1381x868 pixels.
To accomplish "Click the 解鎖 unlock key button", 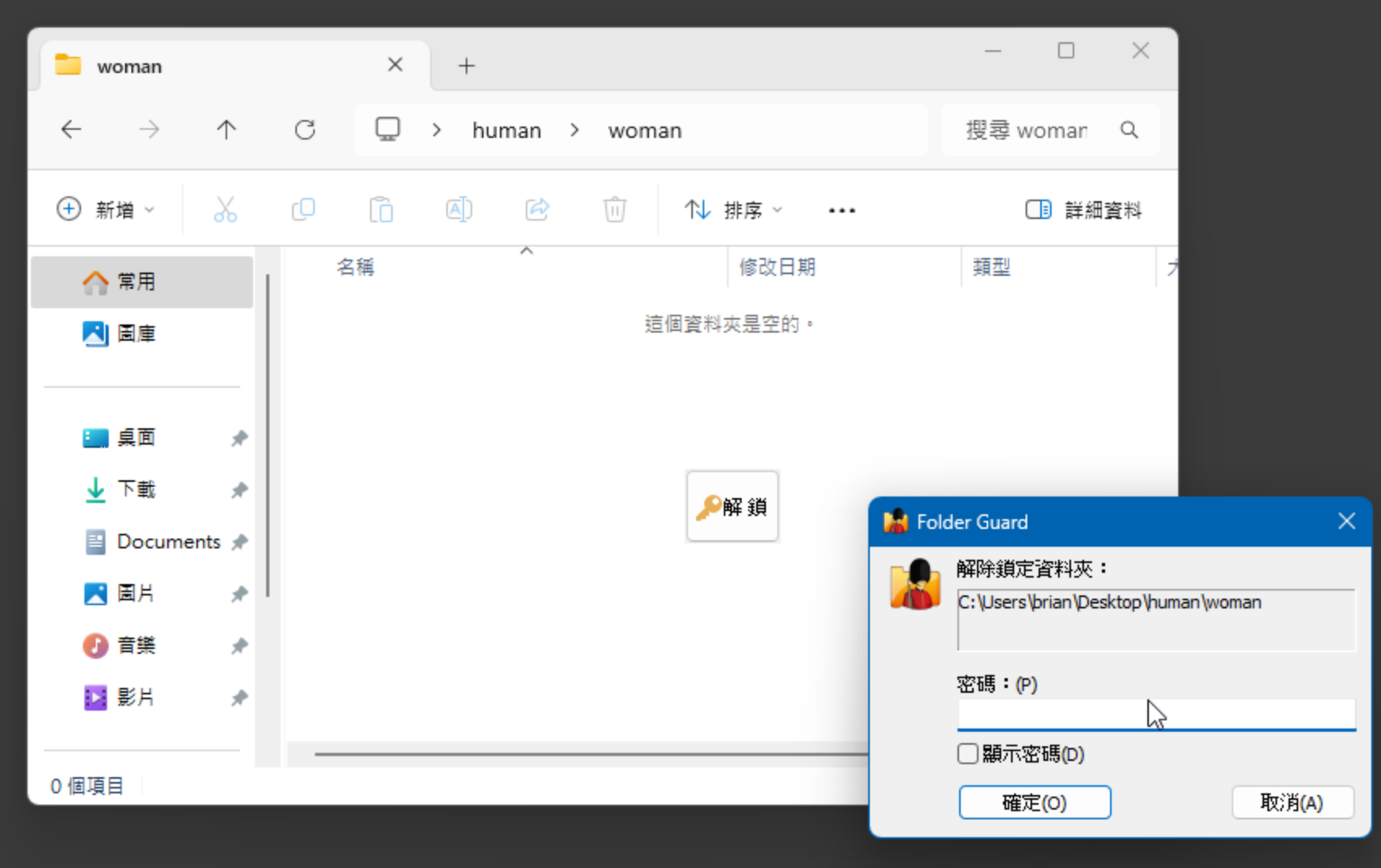I will pyautogui.click(x=732, y=506).
